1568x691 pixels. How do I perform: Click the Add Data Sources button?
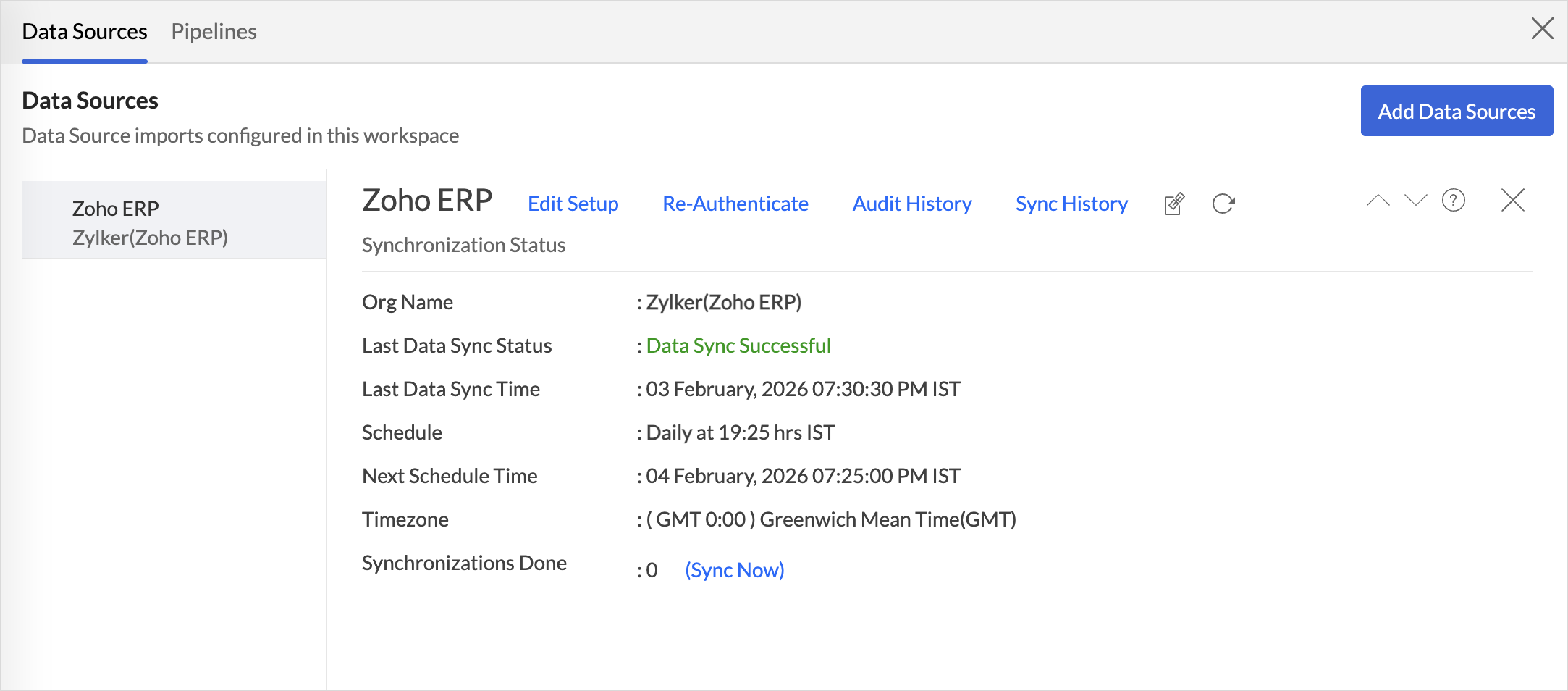coord(1456,112)
